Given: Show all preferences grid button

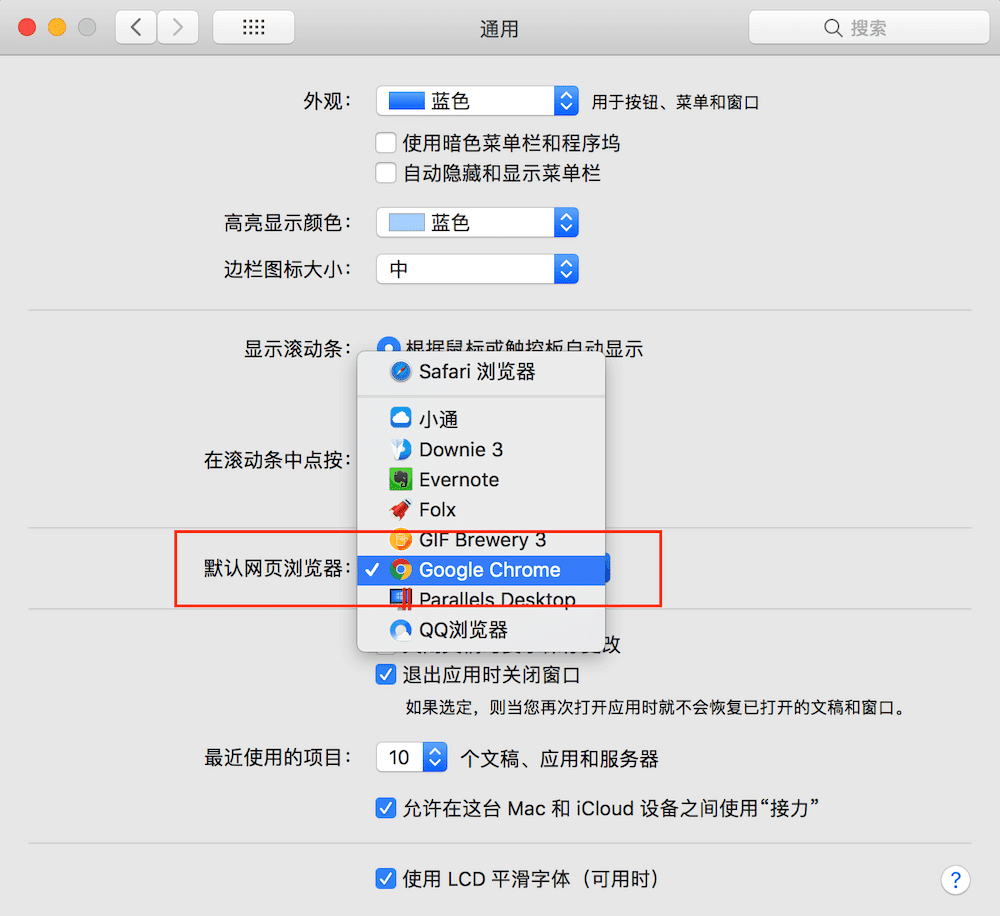Looking at the screenshot, I should pyautogui.click(x=253, y=27).
